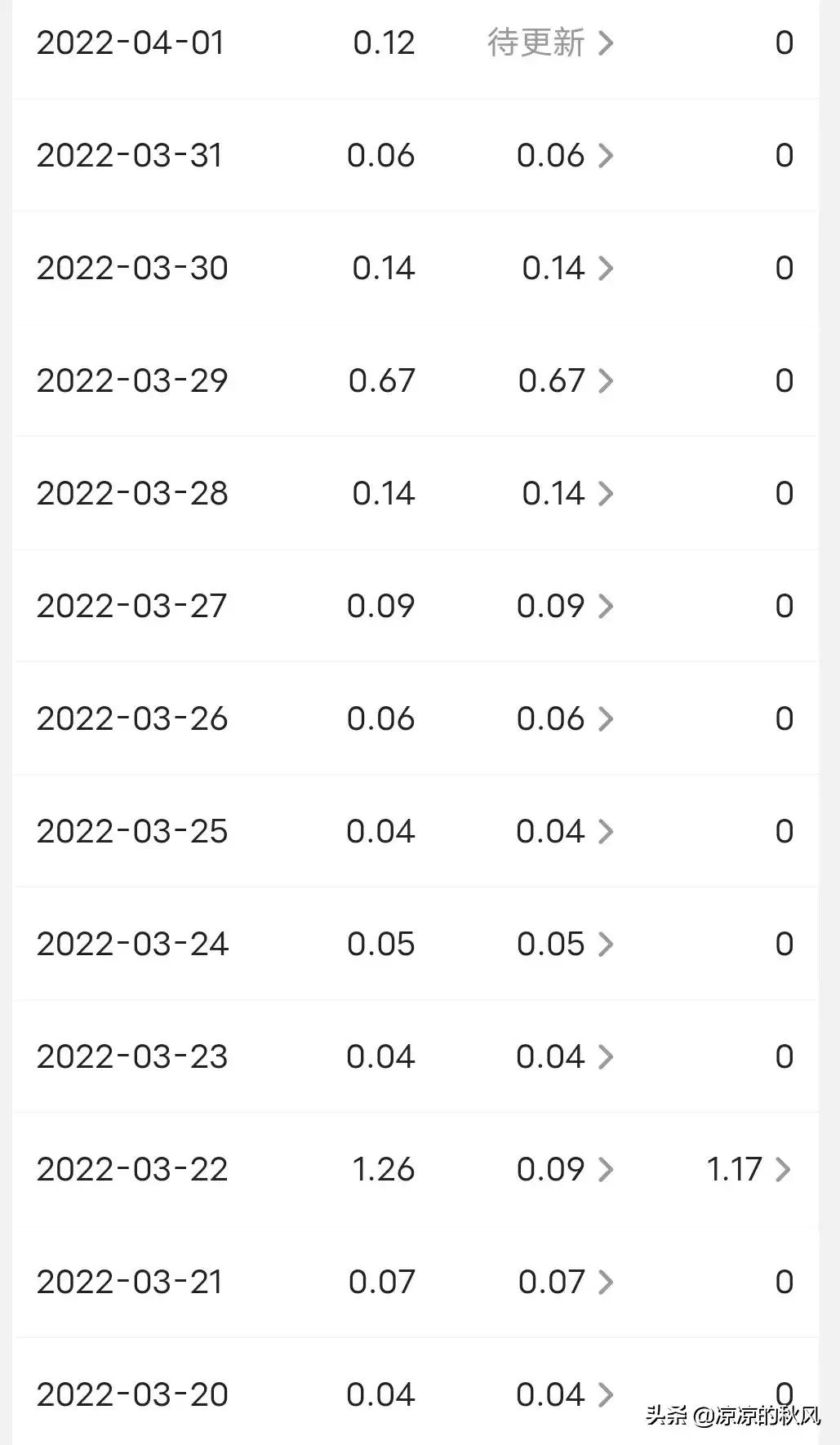Screen dimensions: 840x1445
Task: Open the arrow beside 0.14 on 2022-03-28
Action: [x=605, y=494]
